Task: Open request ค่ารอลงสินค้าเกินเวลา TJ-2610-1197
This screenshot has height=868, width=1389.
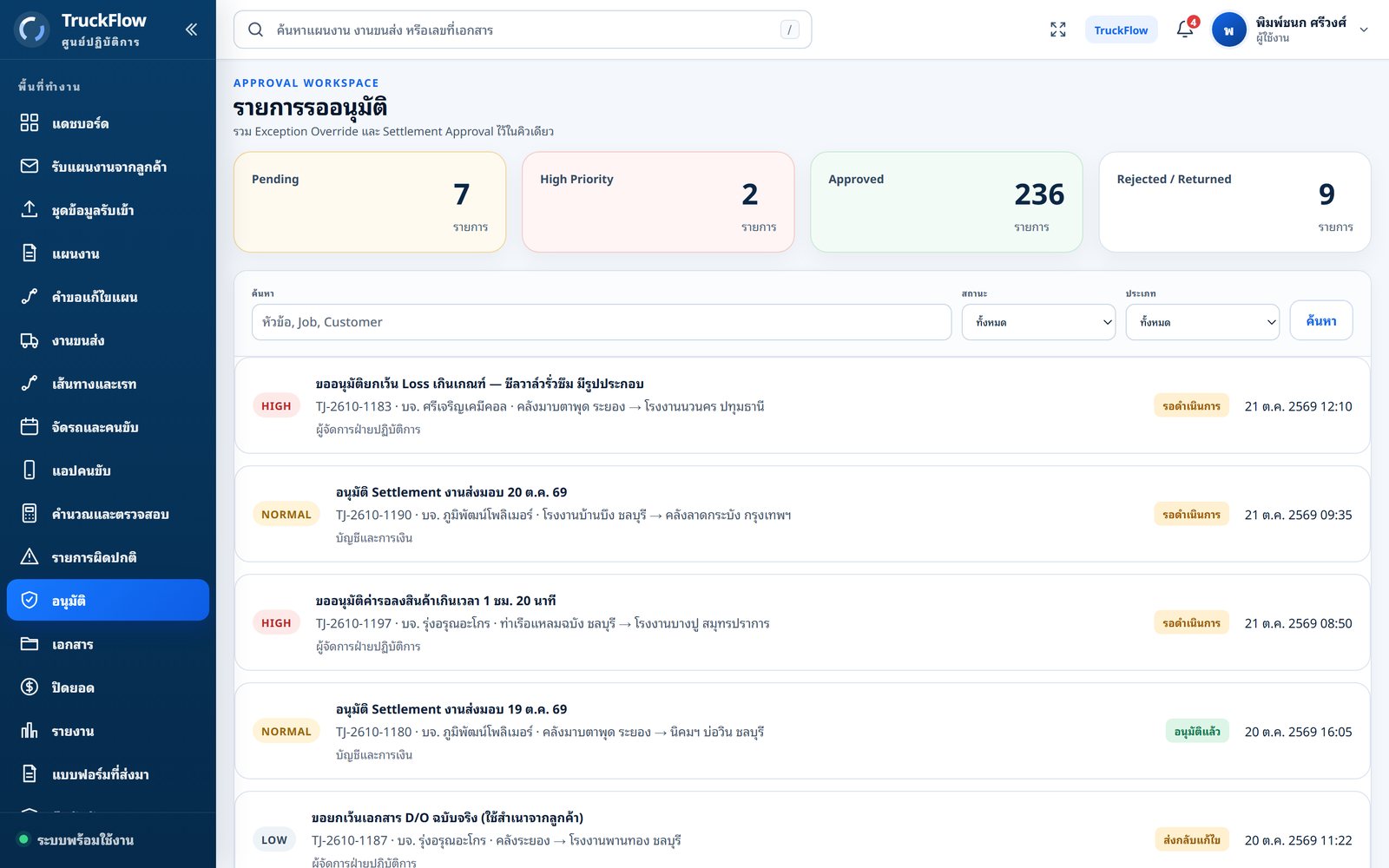Action: (802, 622)
